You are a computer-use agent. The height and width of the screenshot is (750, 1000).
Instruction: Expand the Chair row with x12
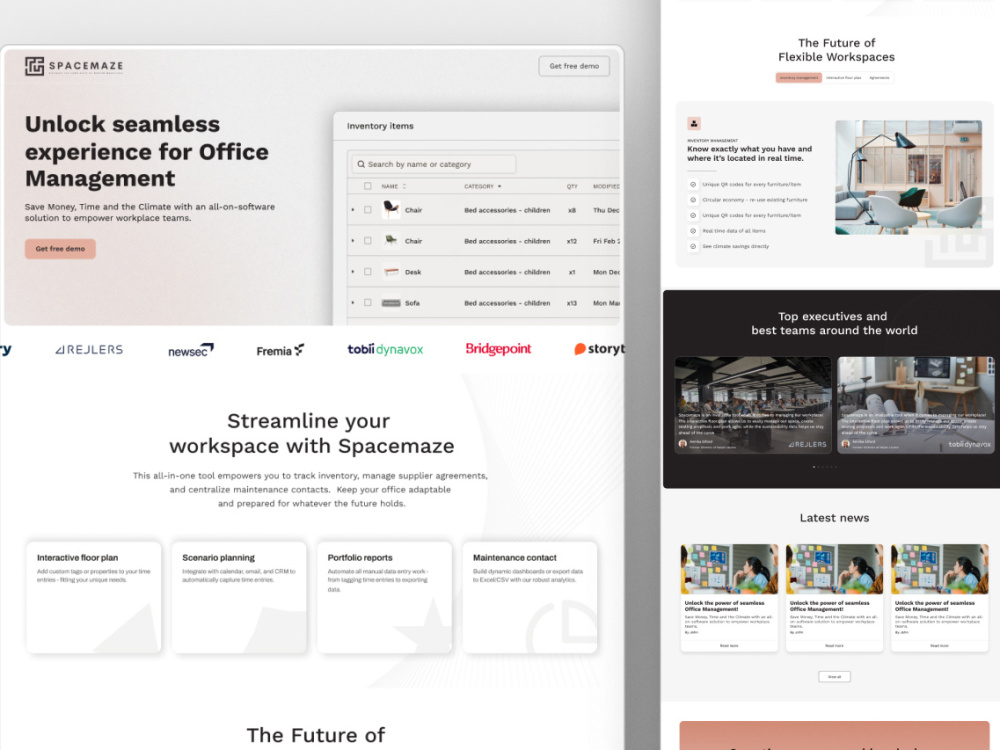353,241
